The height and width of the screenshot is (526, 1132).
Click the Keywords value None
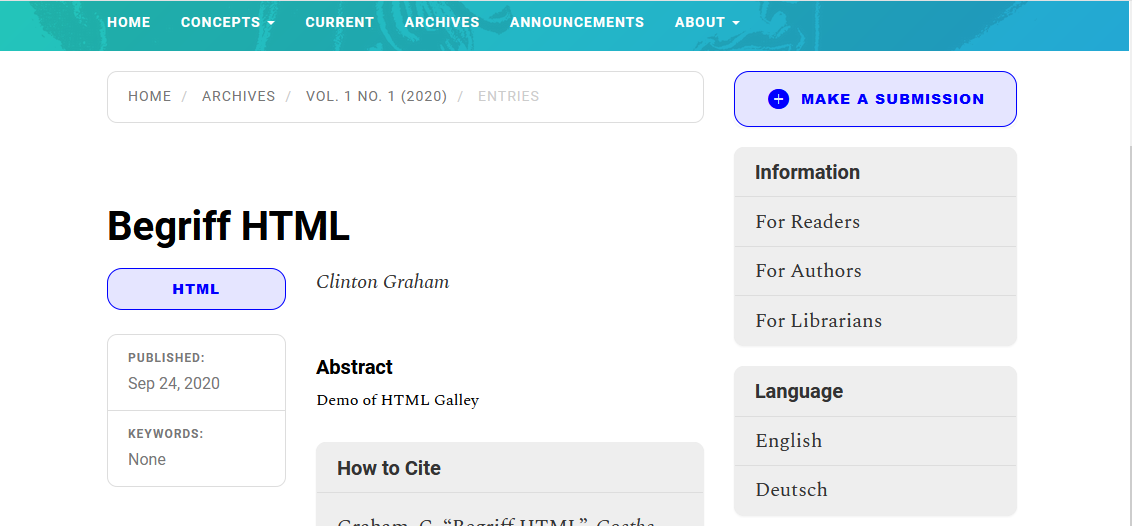(x=147, y=460)
